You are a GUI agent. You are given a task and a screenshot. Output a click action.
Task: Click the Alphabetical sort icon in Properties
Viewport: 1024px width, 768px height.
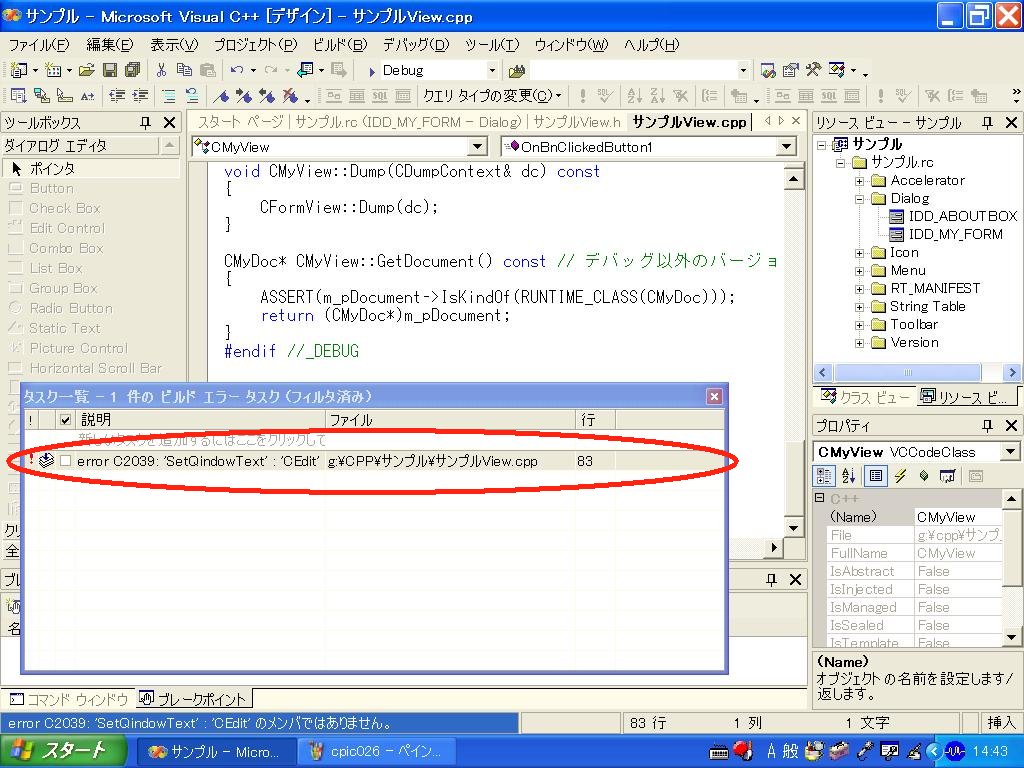[x=848, y=476]
